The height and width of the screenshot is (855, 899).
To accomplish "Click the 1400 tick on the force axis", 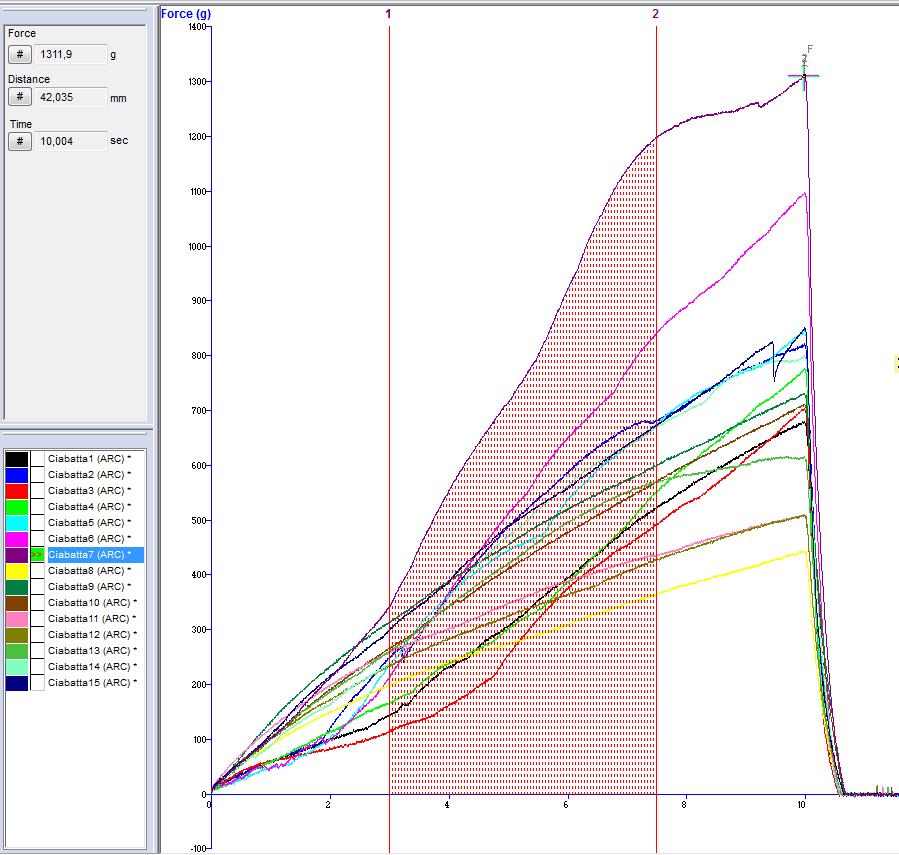I will click(x=197, y=27).
